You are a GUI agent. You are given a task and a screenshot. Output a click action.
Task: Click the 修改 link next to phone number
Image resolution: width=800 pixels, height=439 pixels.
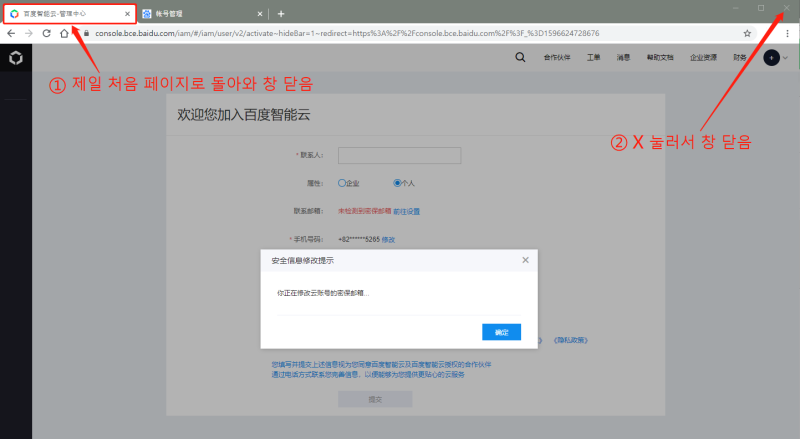(x=388, y=239)
